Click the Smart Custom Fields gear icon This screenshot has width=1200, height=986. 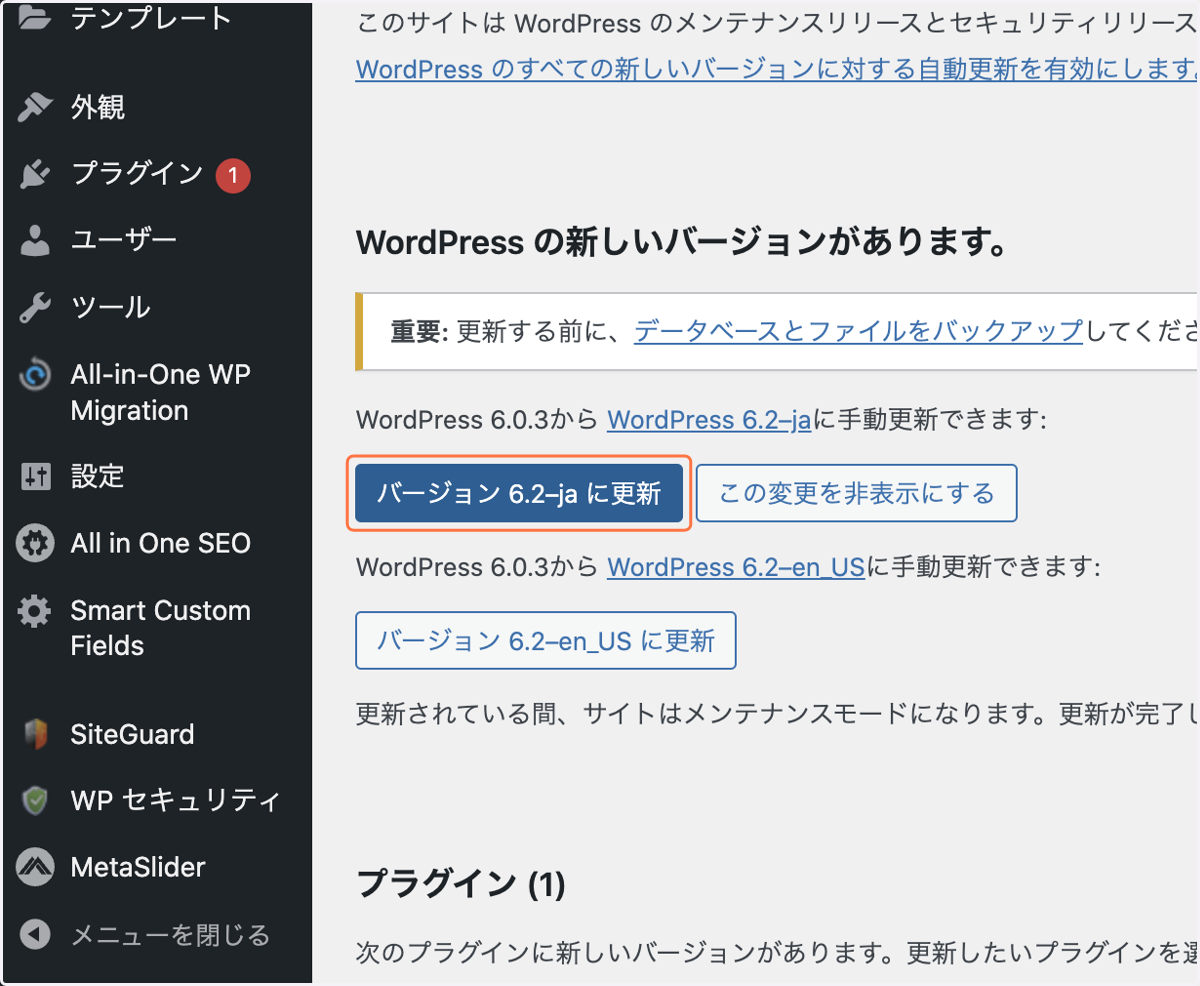click(34, 611)
